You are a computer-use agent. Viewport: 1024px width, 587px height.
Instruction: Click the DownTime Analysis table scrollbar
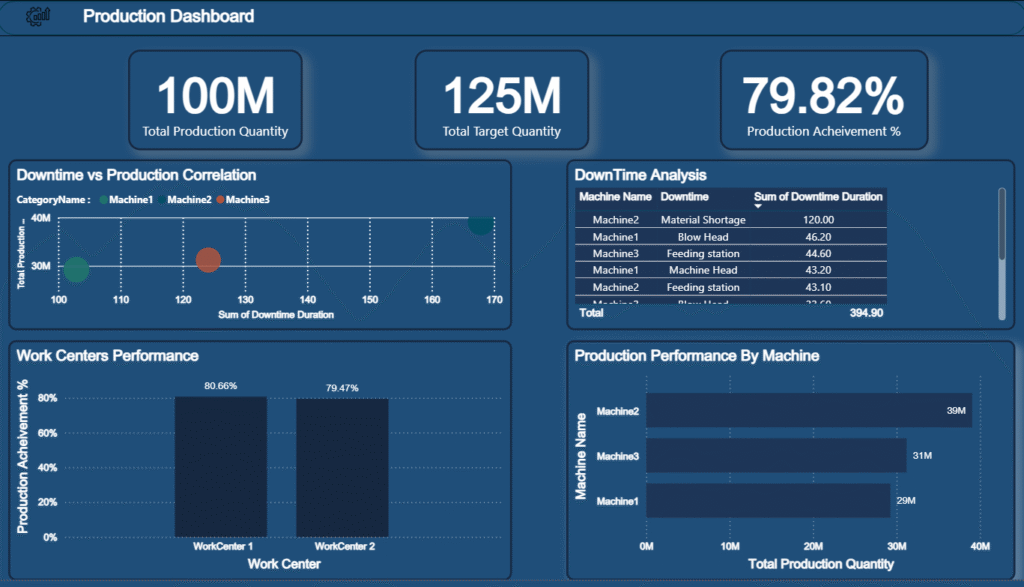[1001, 225]
